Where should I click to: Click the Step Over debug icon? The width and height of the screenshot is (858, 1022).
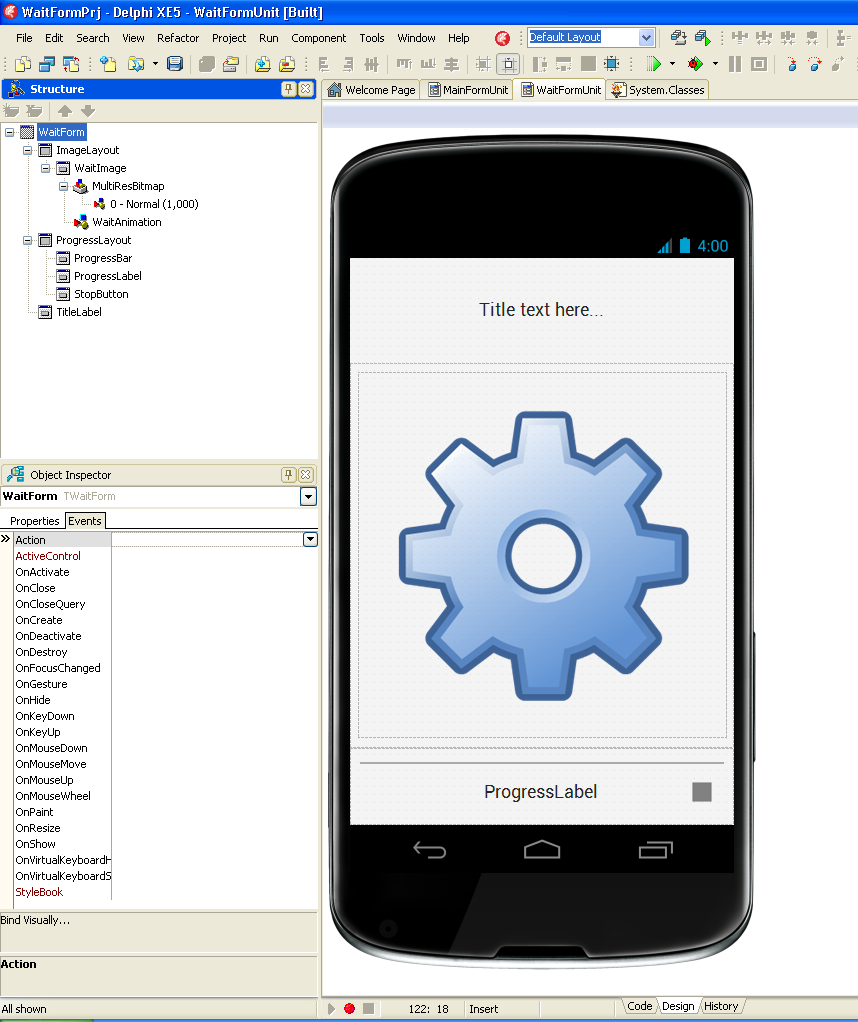coord(815,64)
